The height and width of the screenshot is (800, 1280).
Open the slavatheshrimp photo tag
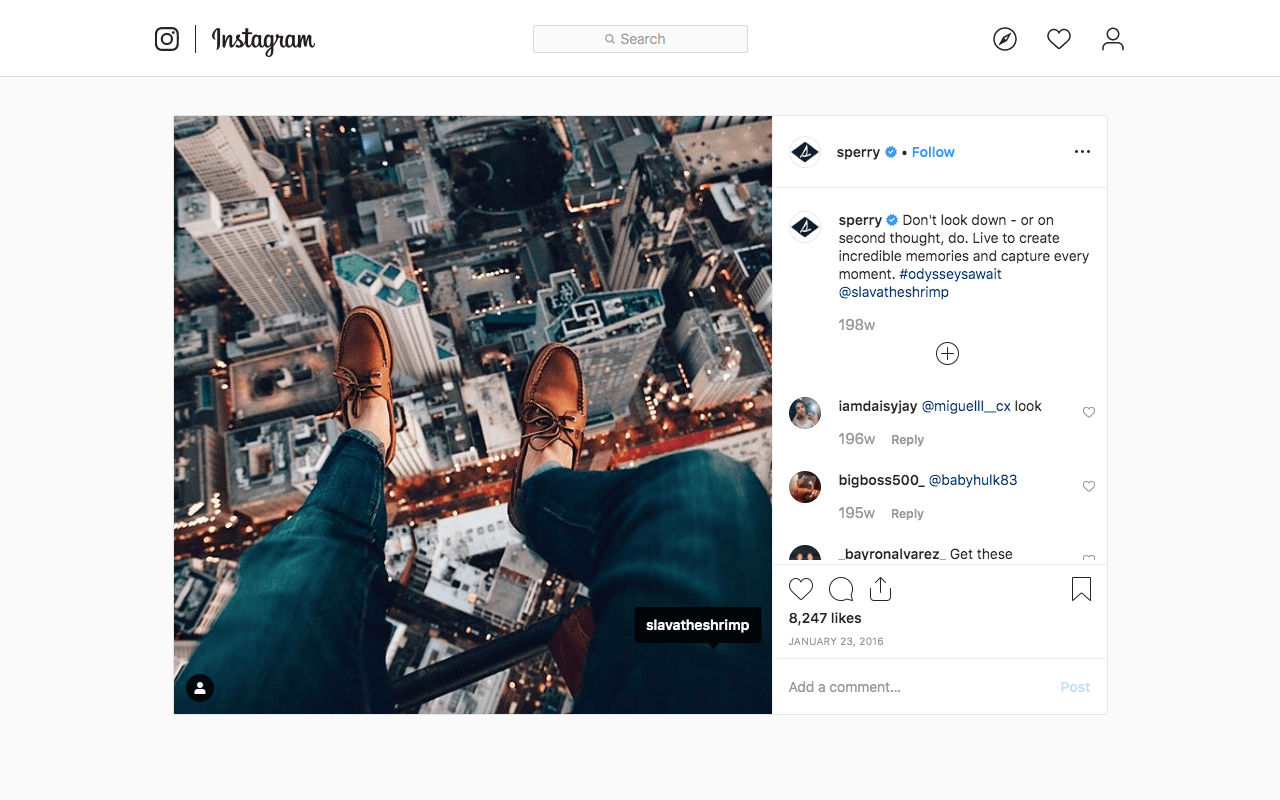(698, 625)
